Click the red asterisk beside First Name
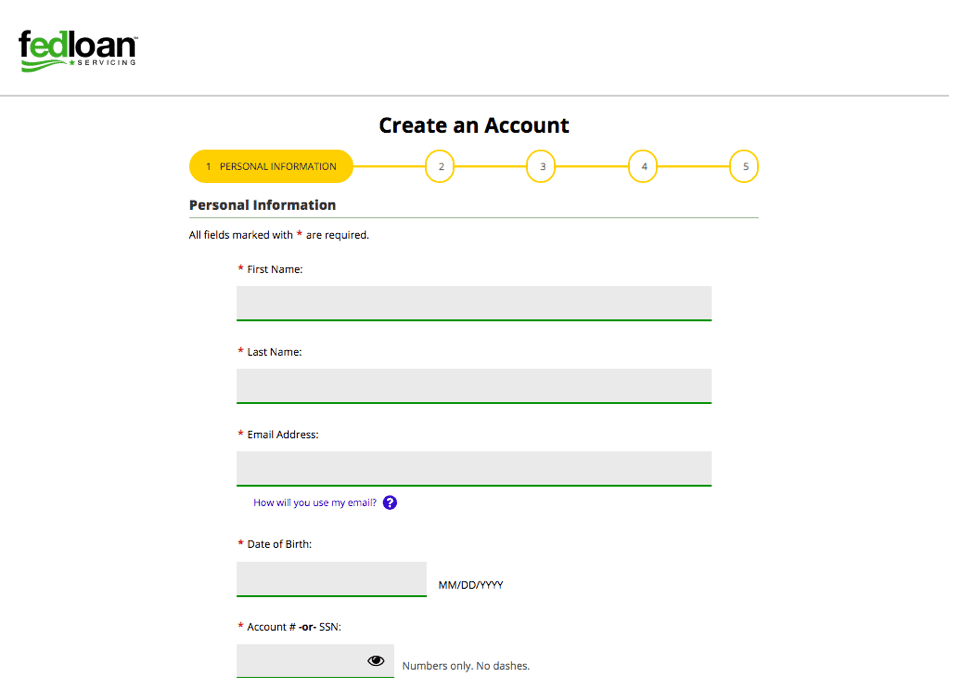 tap(240, 268)
